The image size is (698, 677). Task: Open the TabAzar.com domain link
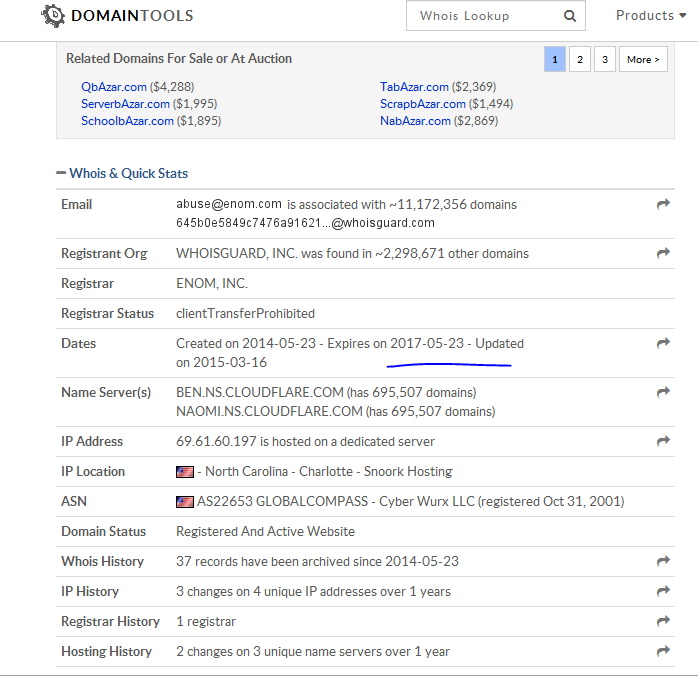(414, 87)
